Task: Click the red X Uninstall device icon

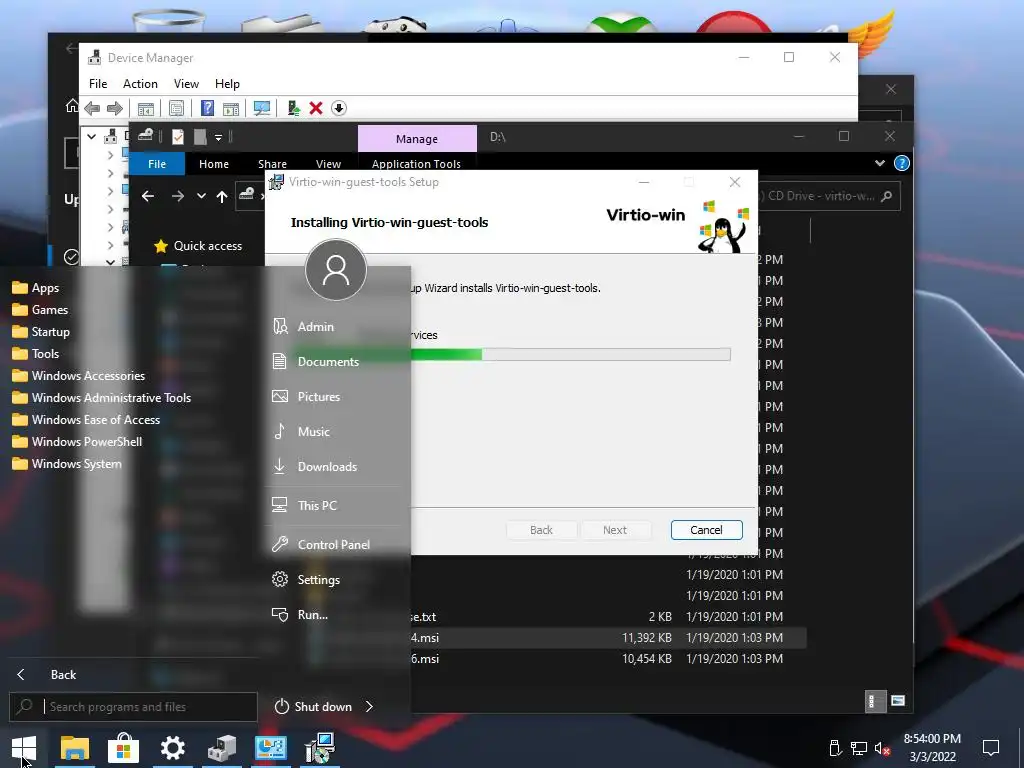Action: point(316,108)
